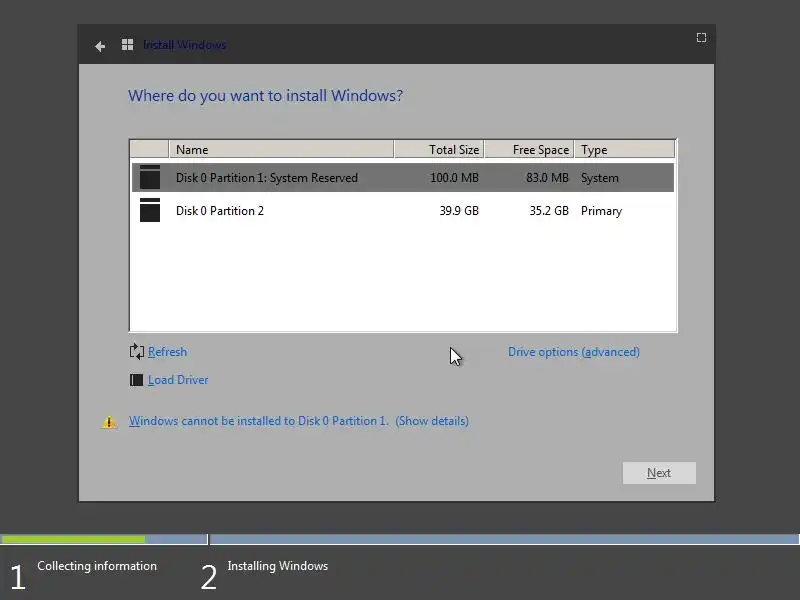Click the maximize icon in title bar

[x=702, y=38]
